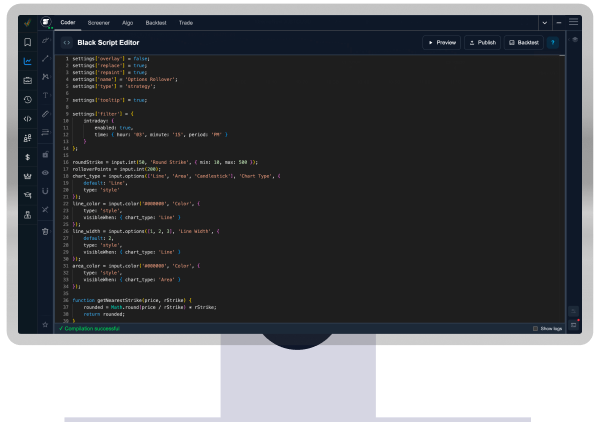The image size is (600, 425).
Task: Select the text T tool
Action: click(45, 95)
